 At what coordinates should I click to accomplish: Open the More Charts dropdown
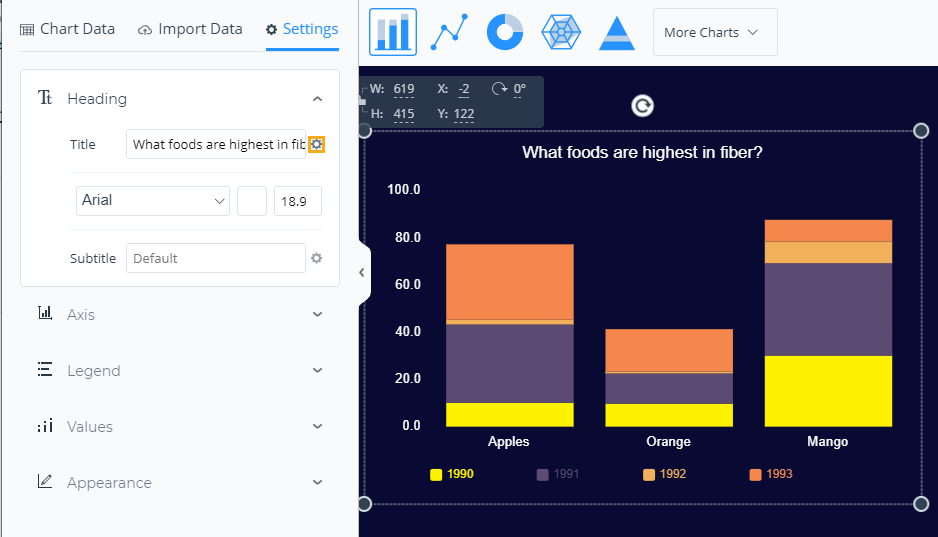[x=714, y=32]
